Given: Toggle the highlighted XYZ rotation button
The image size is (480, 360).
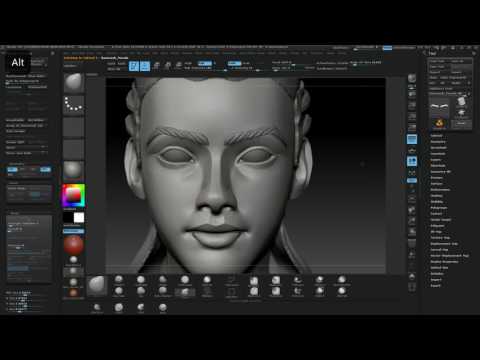Looking at the screenshot, I should 412,180.
